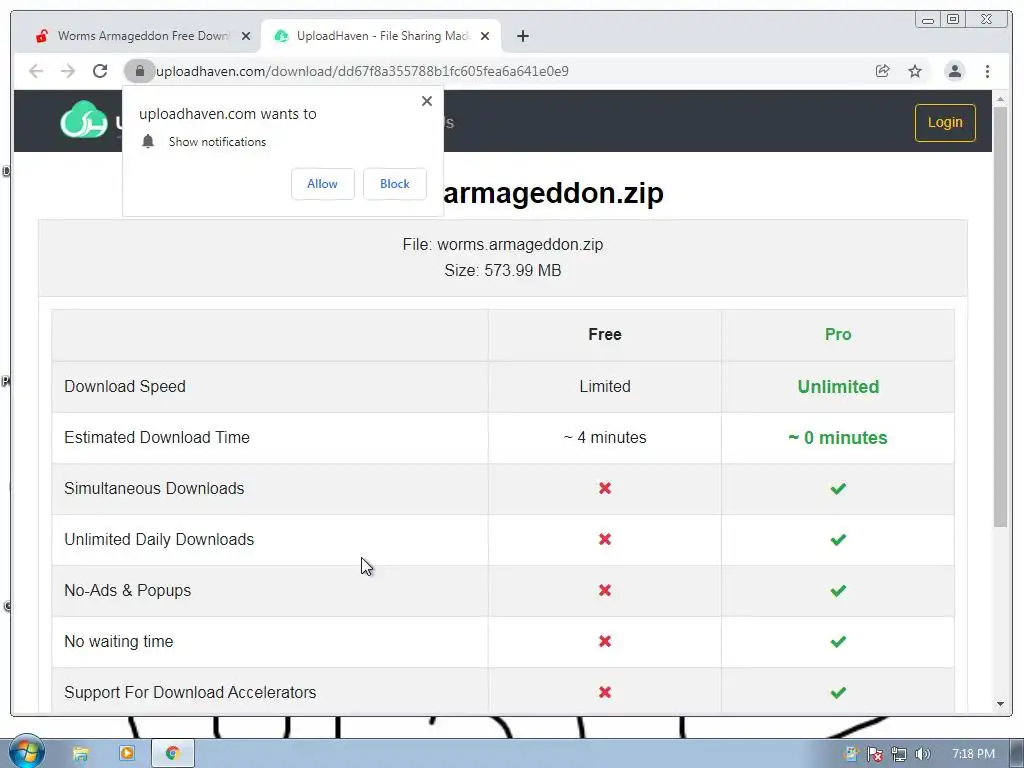Click the ~ 0 minutes cell
Viewport: 1024px width, 768px height.
838,438
